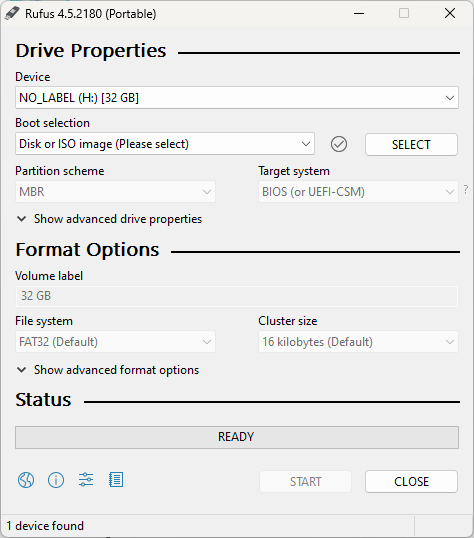Click the checksum checkmark circle icon
Viewport: 474px width, 538px height.
click(339, 144)
